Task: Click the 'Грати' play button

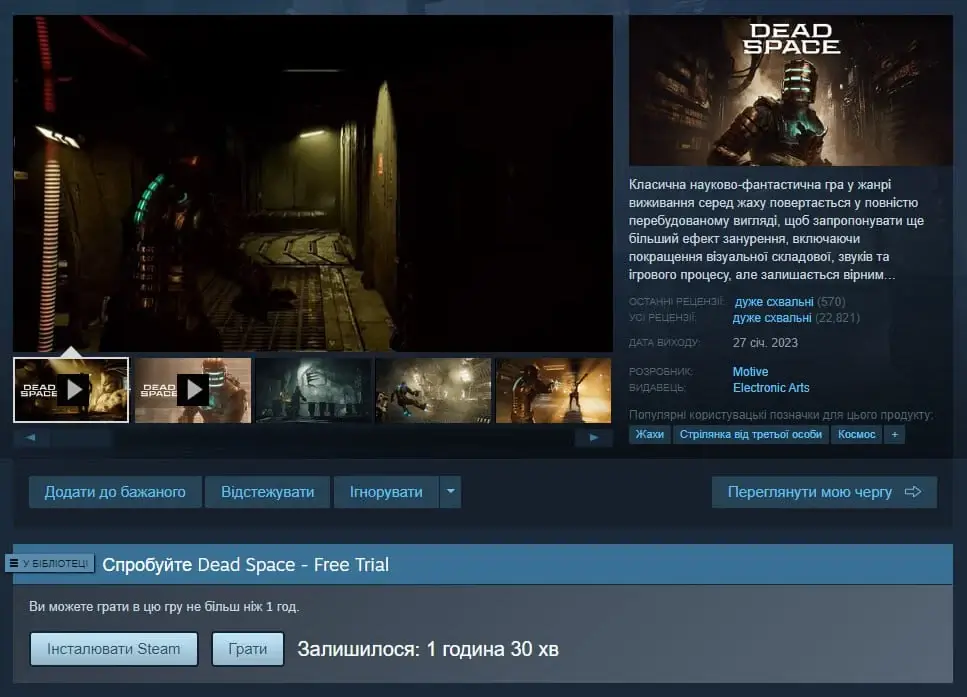Action: [x=247, y=649]
